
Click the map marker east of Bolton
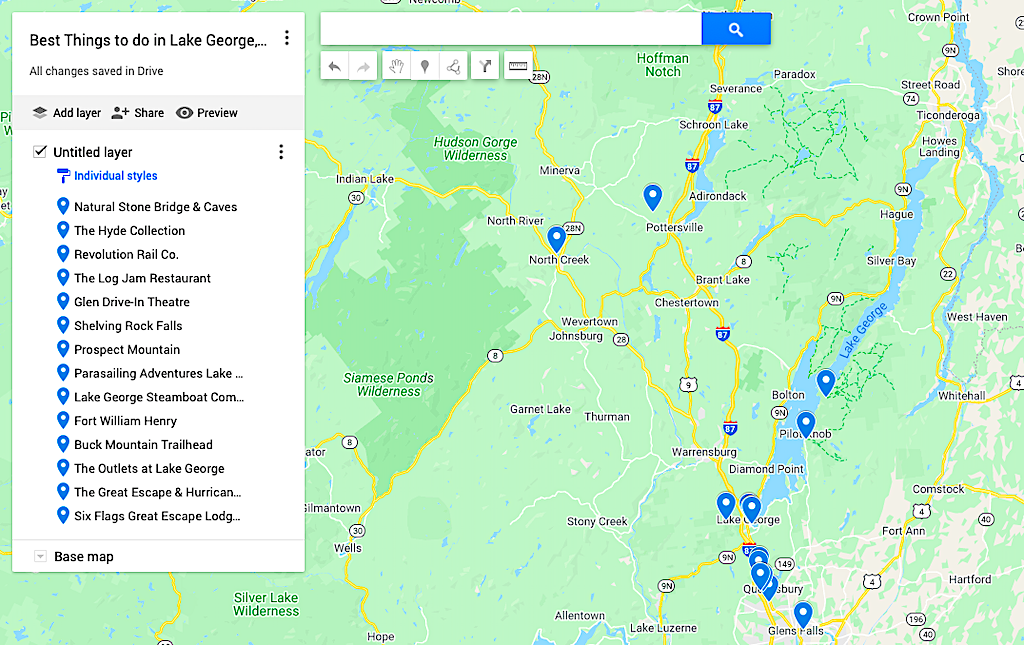825,382
